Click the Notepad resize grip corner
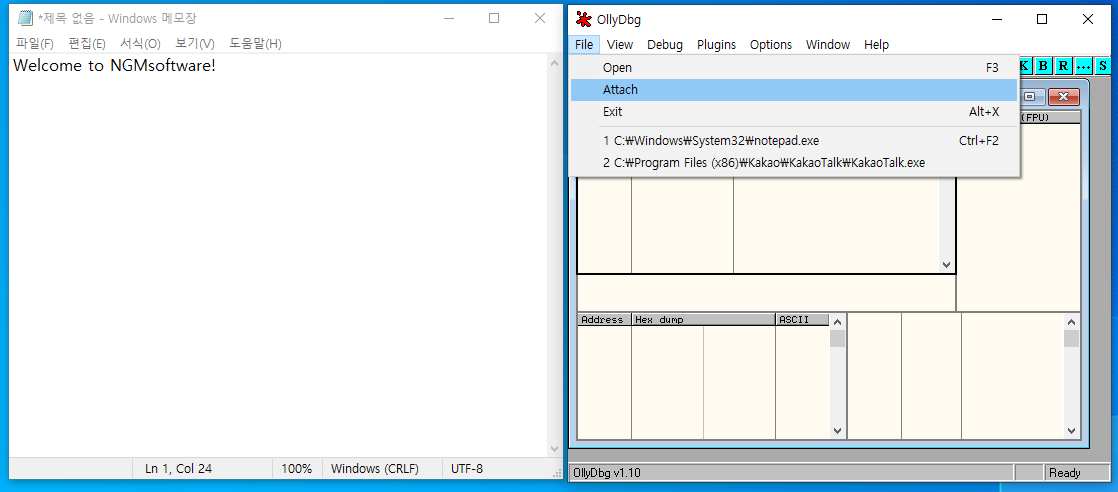Viewport: 1118px width, 492px height. [557, 473]
